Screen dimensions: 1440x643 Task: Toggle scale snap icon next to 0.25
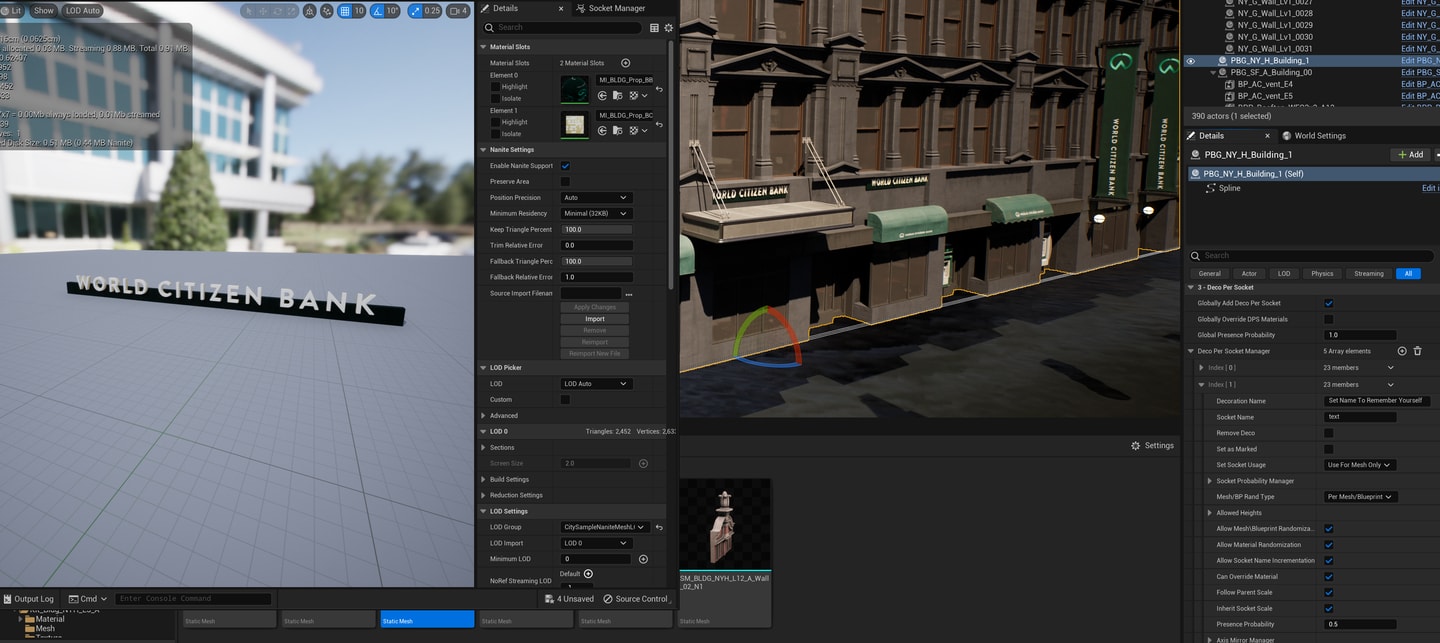coord(415,11)
